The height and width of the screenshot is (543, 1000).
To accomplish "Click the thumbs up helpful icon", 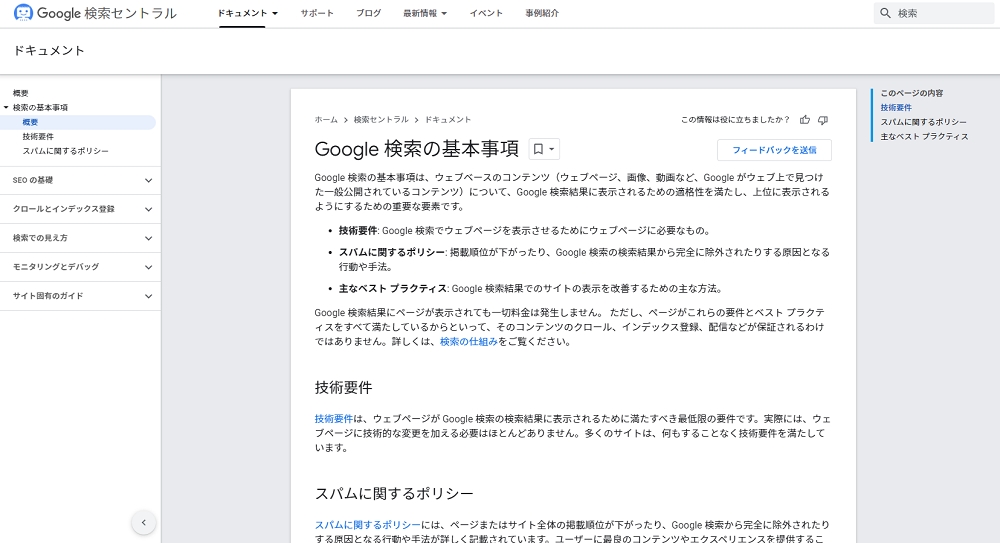I will 805,120.
